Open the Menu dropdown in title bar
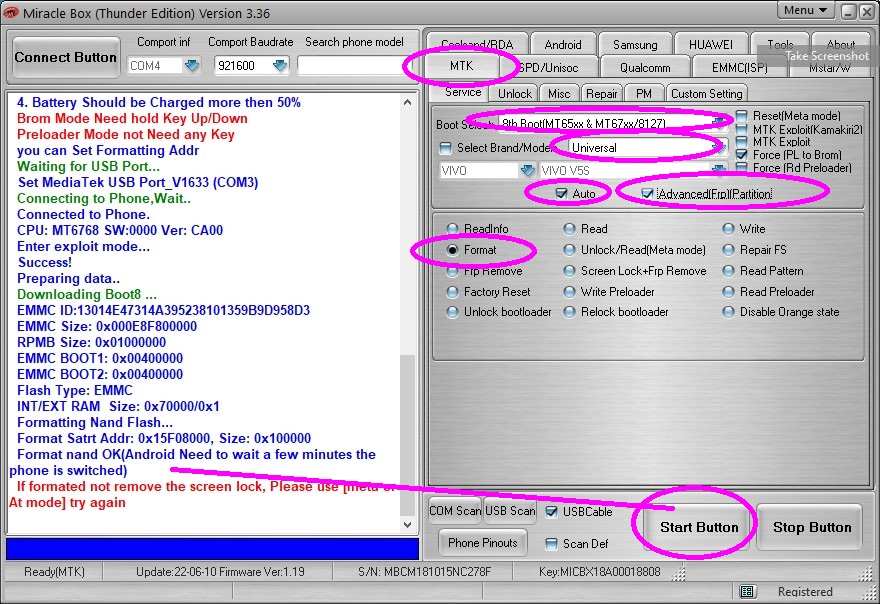This screenshot has height=604, width=880. (x=806, y=10)
